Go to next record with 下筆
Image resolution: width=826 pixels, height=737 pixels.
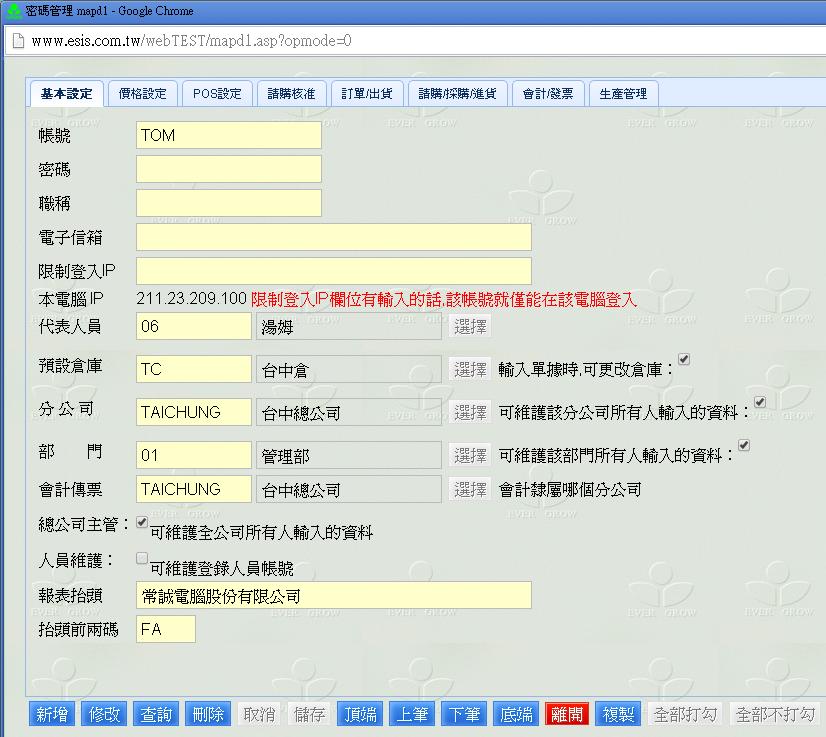[463, 714]
